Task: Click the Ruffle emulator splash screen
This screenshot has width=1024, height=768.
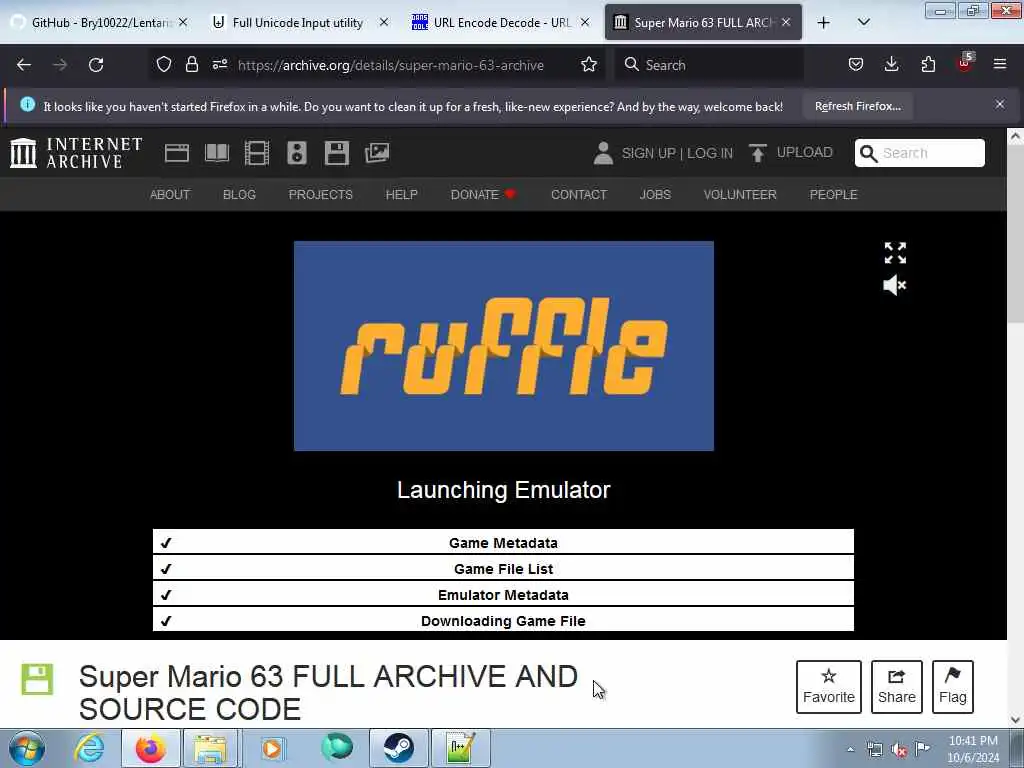Action: click(x=504, y=345)
